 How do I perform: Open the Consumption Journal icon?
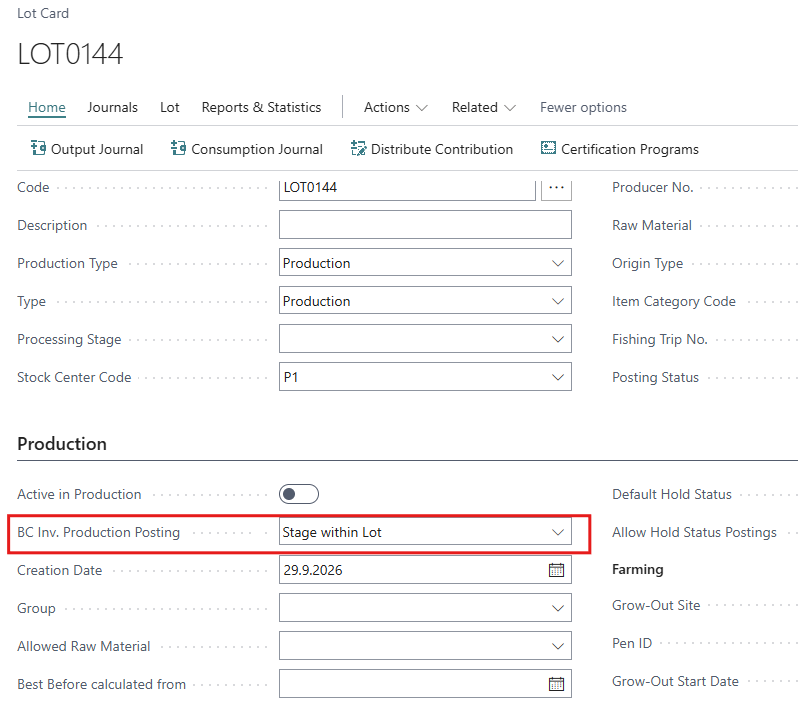[x=178, y=148]
